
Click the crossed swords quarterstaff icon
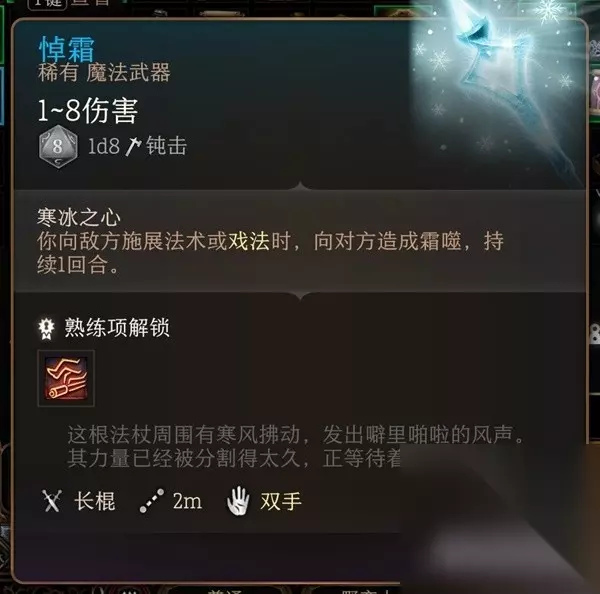52,501
